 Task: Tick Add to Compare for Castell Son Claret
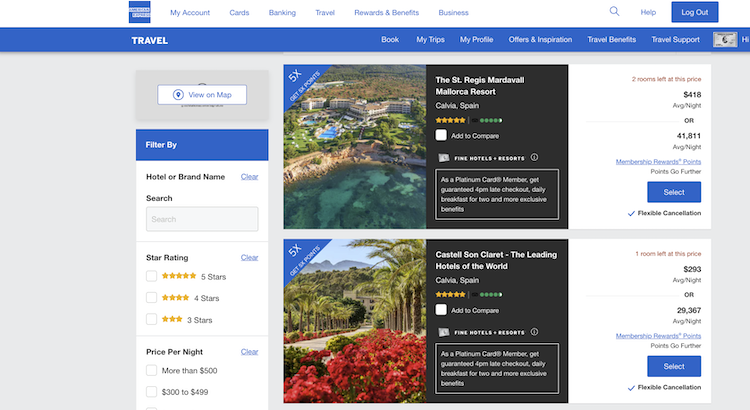(441, 310)
